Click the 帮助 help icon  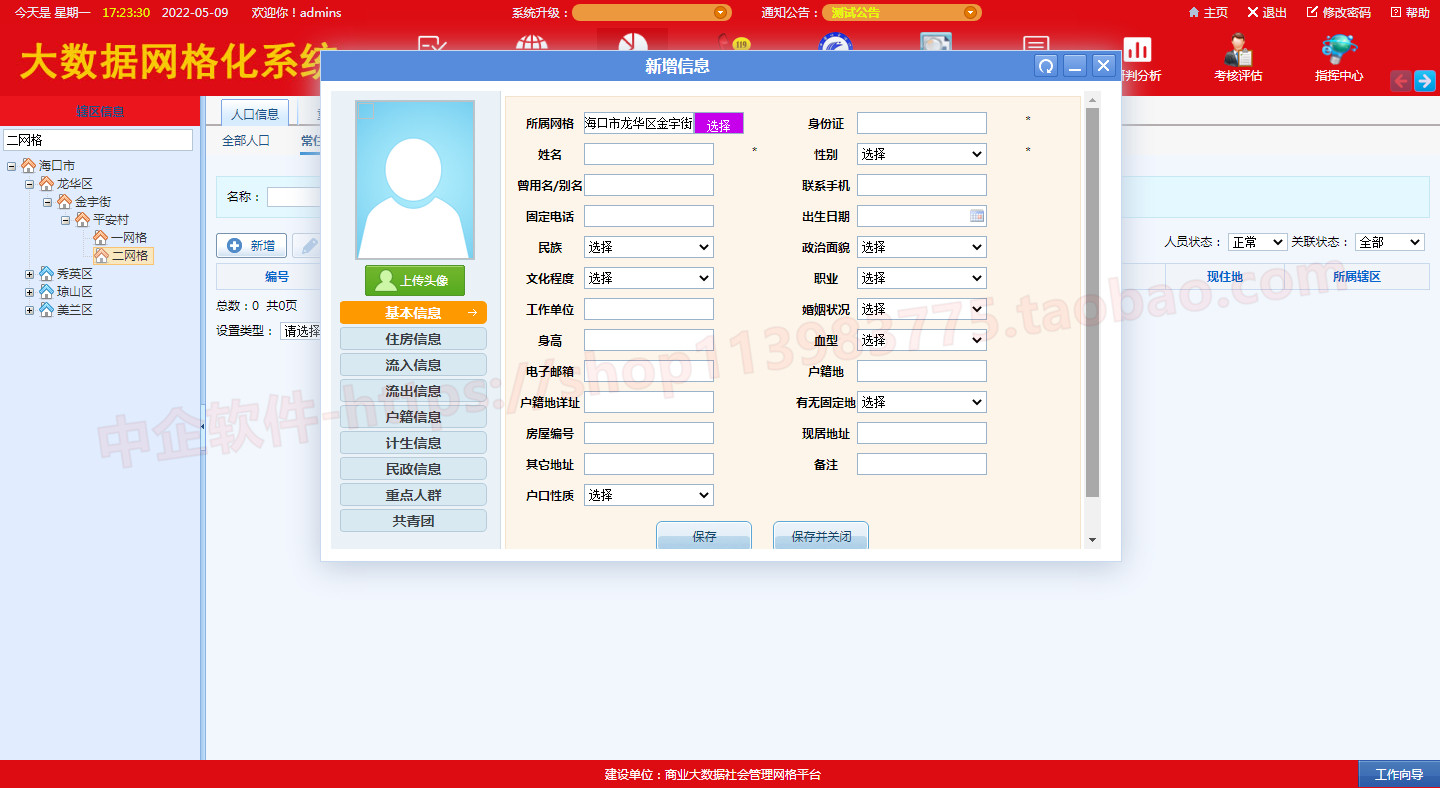pos(1396,13)
